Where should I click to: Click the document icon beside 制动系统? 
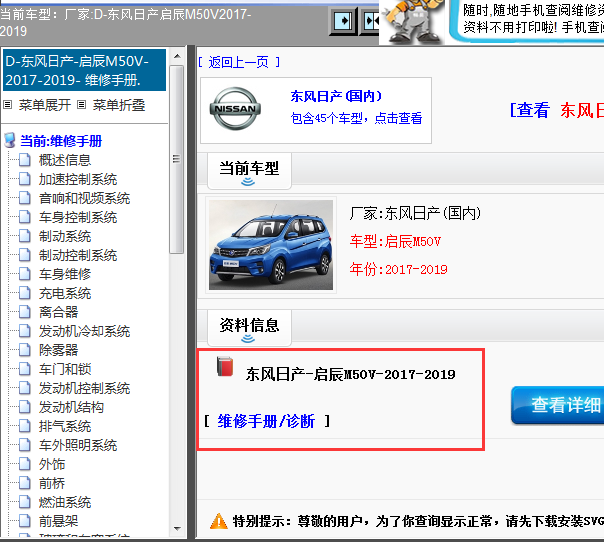pyautogui.click(x=25, y=236)
